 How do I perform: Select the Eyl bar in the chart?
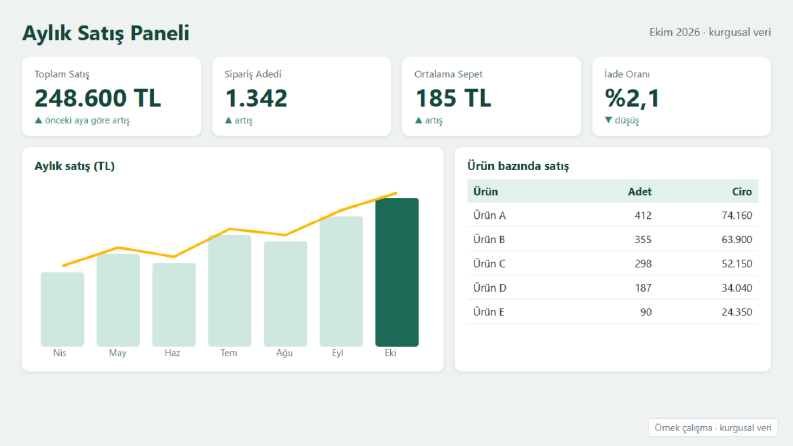[341, 281]
